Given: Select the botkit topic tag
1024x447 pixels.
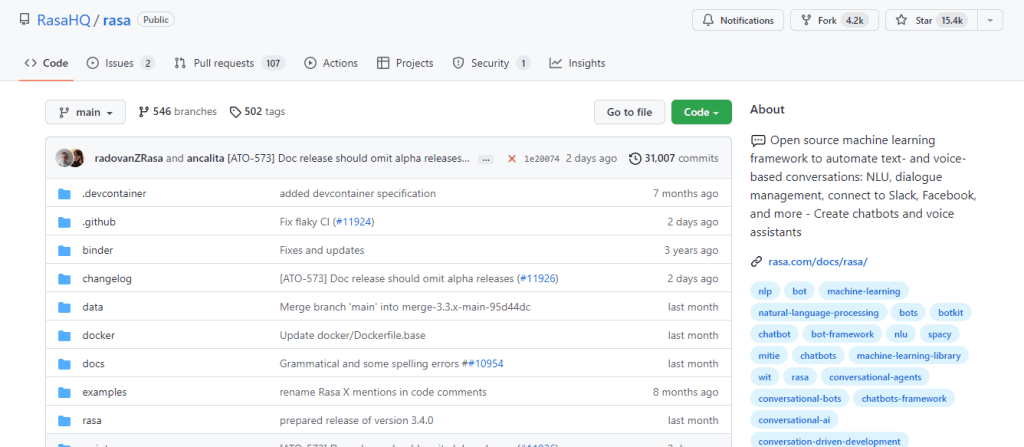Looking at the screenshot, I should pyautogui.click(x=950, y=313).
